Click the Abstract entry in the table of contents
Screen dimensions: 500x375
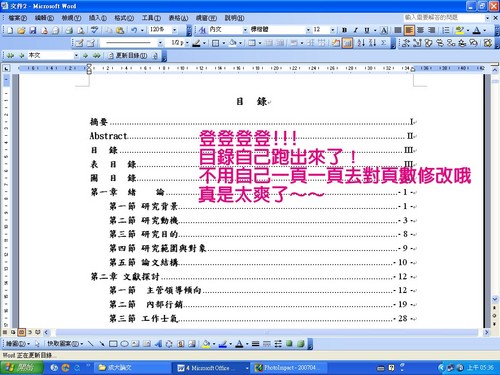click(x=253, y=136)
